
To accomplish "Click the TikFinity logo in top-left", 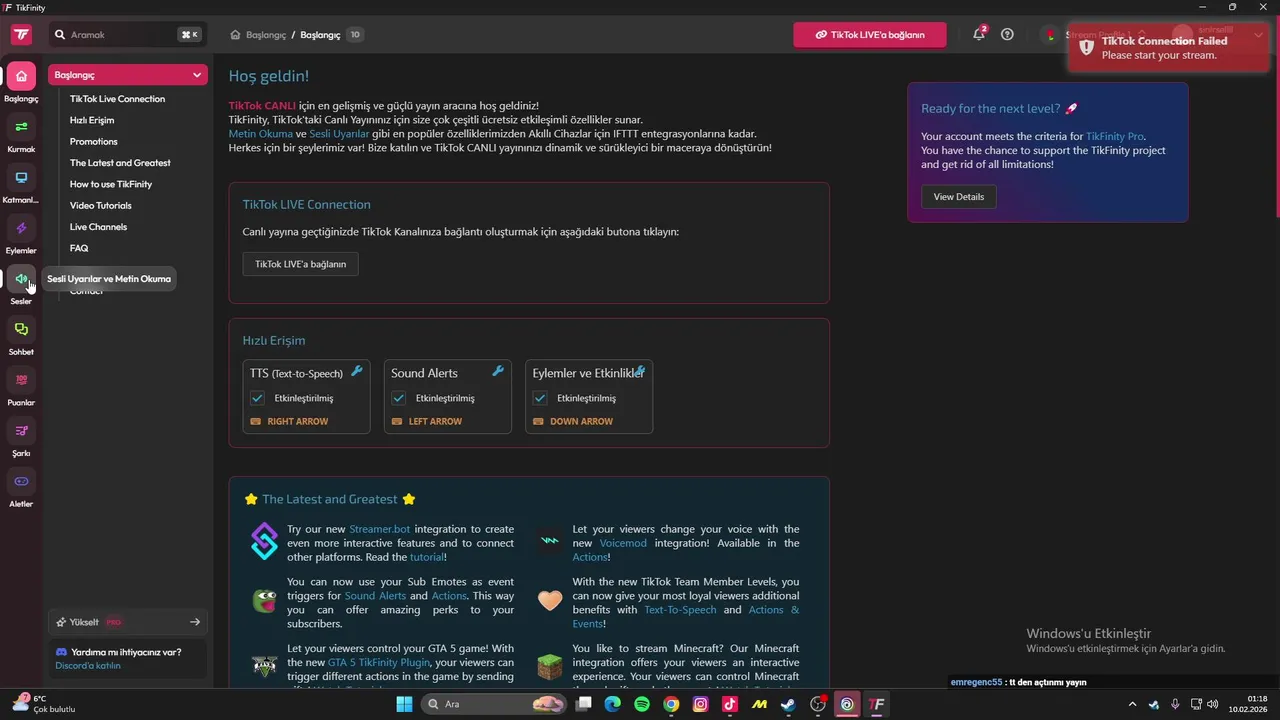I will (21, 35).
